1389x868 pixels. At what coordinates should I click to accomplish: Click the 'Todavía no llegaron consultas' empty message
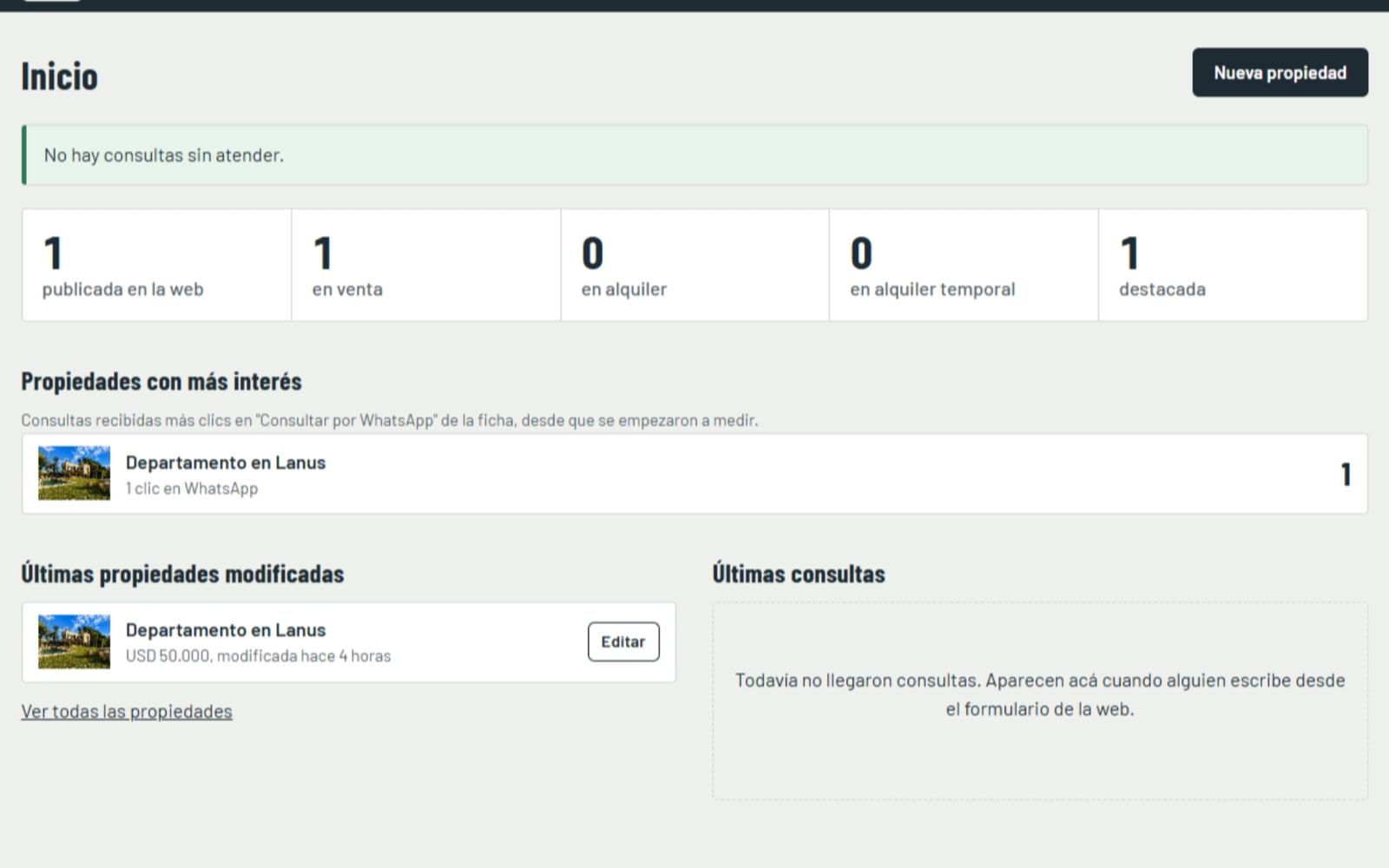1040,694
